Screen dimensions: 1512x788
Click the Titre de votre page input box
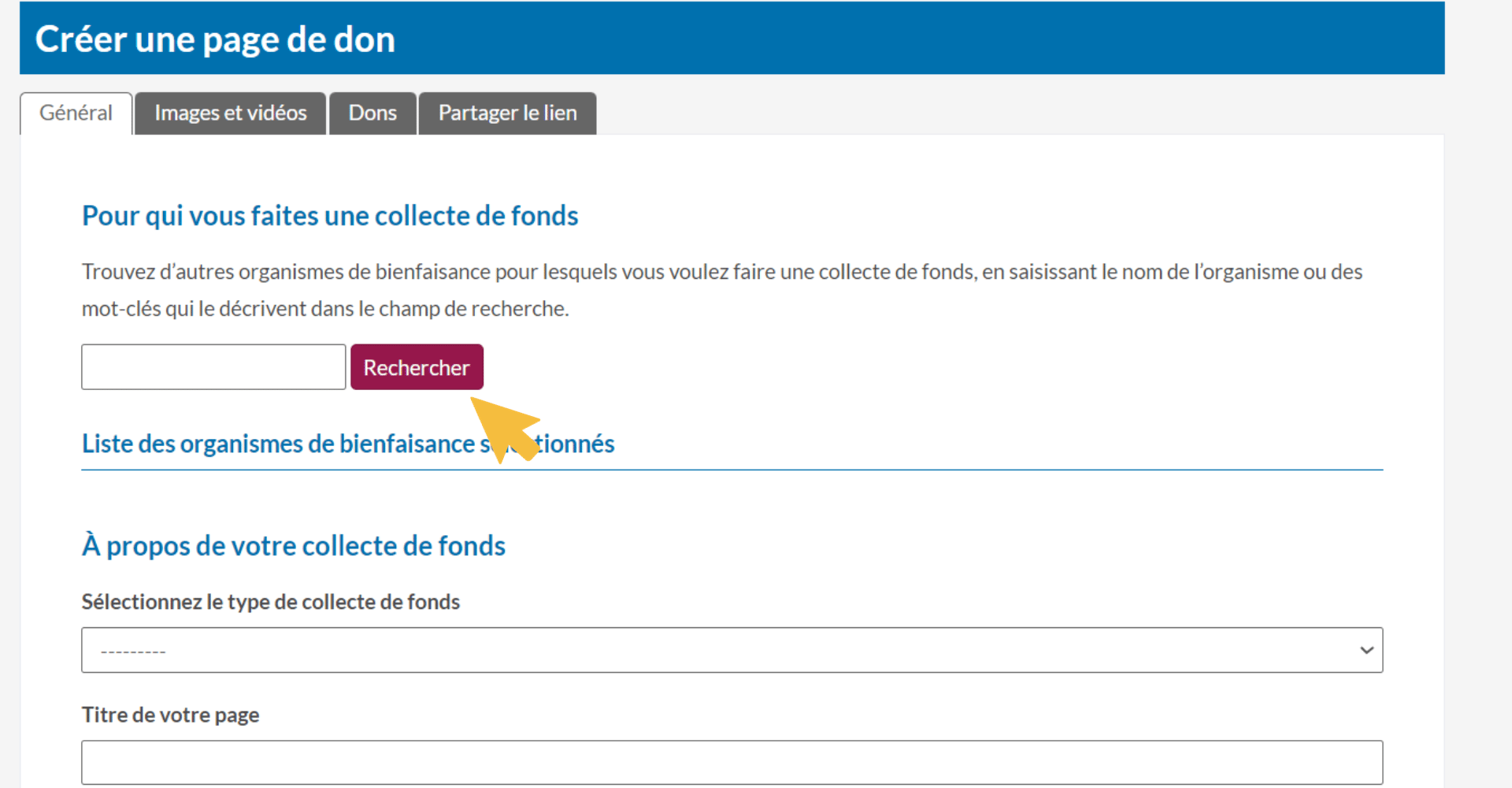732,762
